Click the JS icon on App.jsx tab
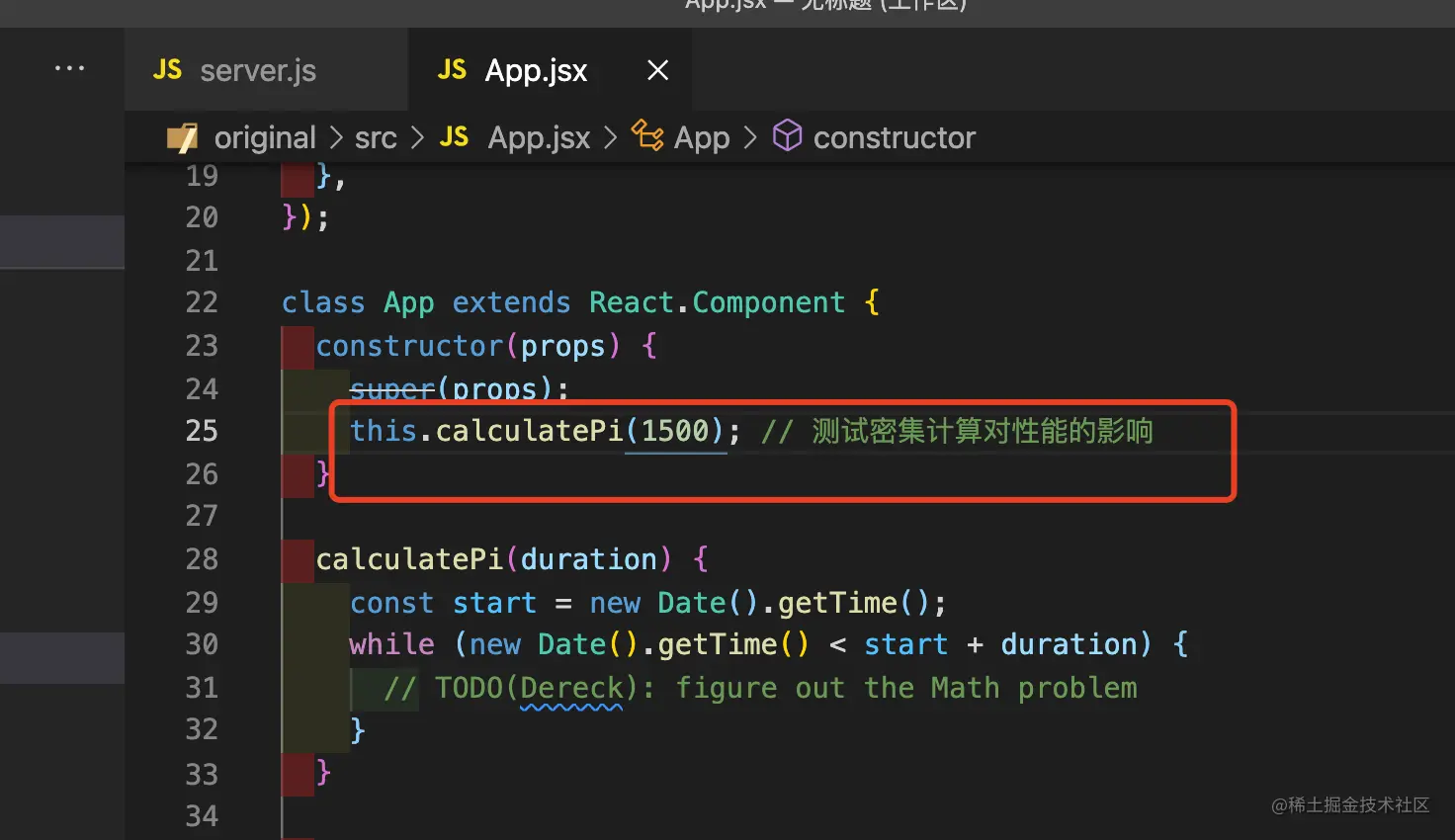 pos(452,70)
